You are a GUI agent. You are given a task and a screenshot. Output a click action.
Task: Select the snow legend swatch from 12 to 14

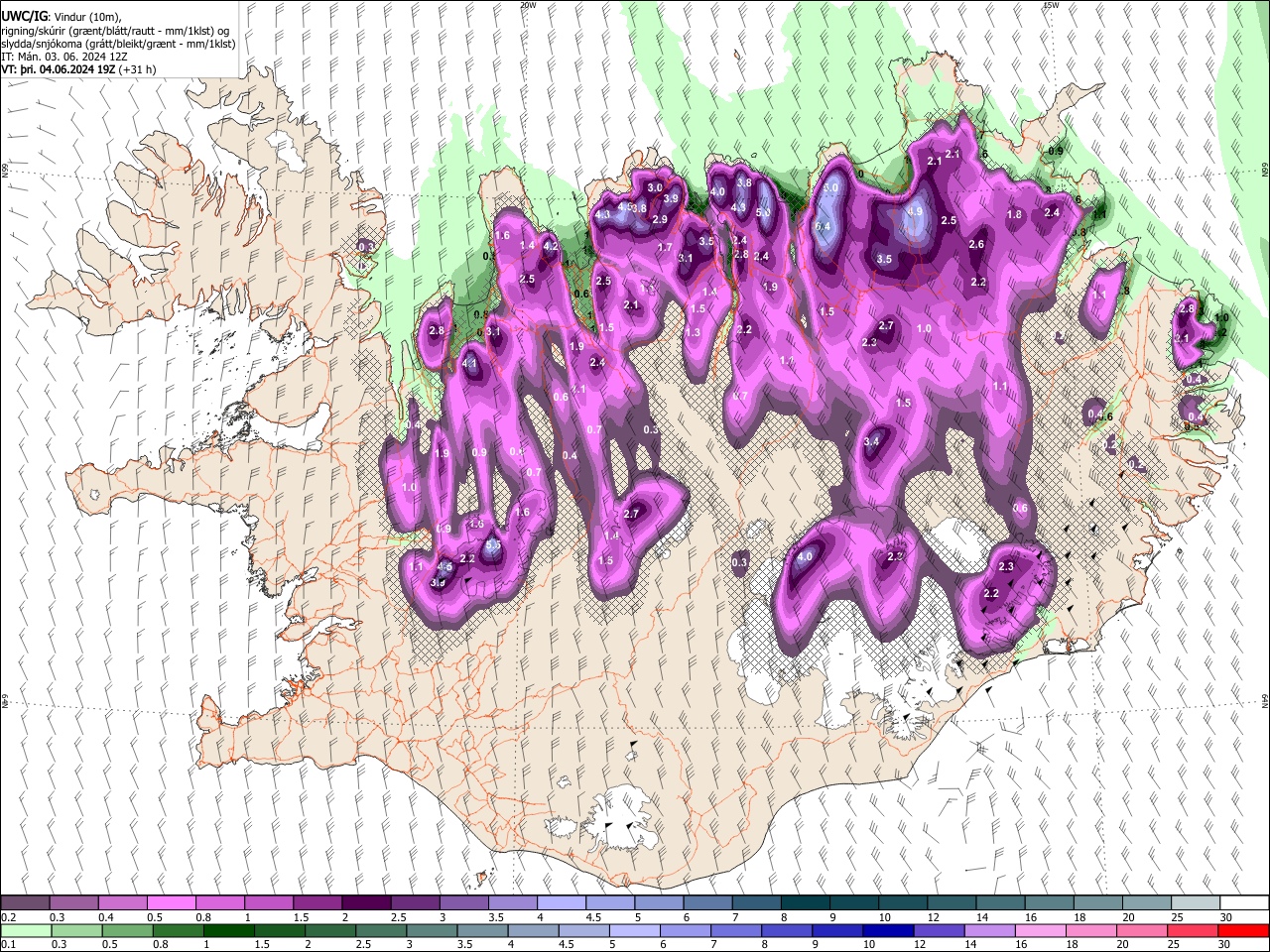click(x=951, y=903)
